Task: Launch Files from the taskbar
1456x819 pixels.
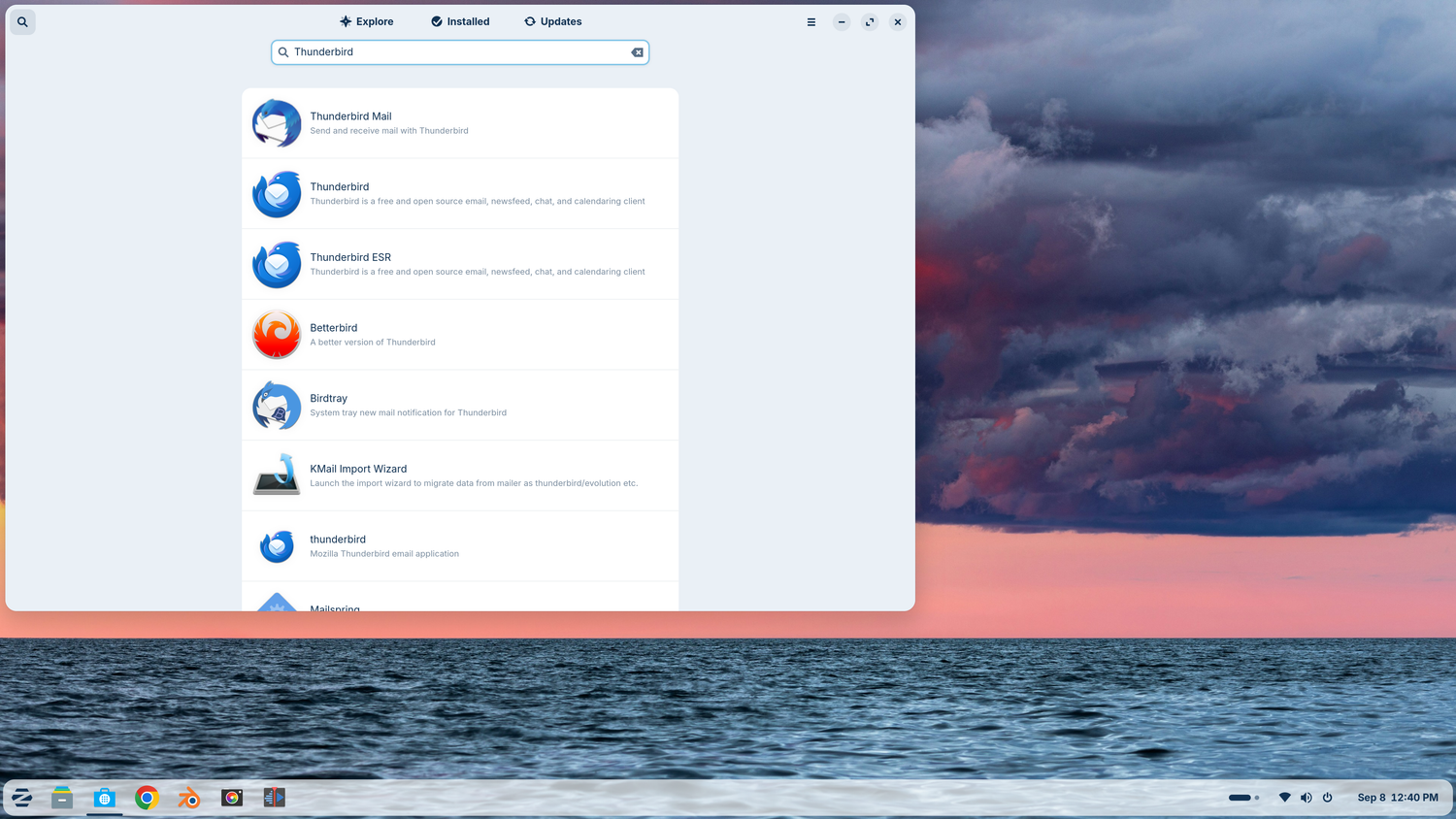Action: pos(62,798)
